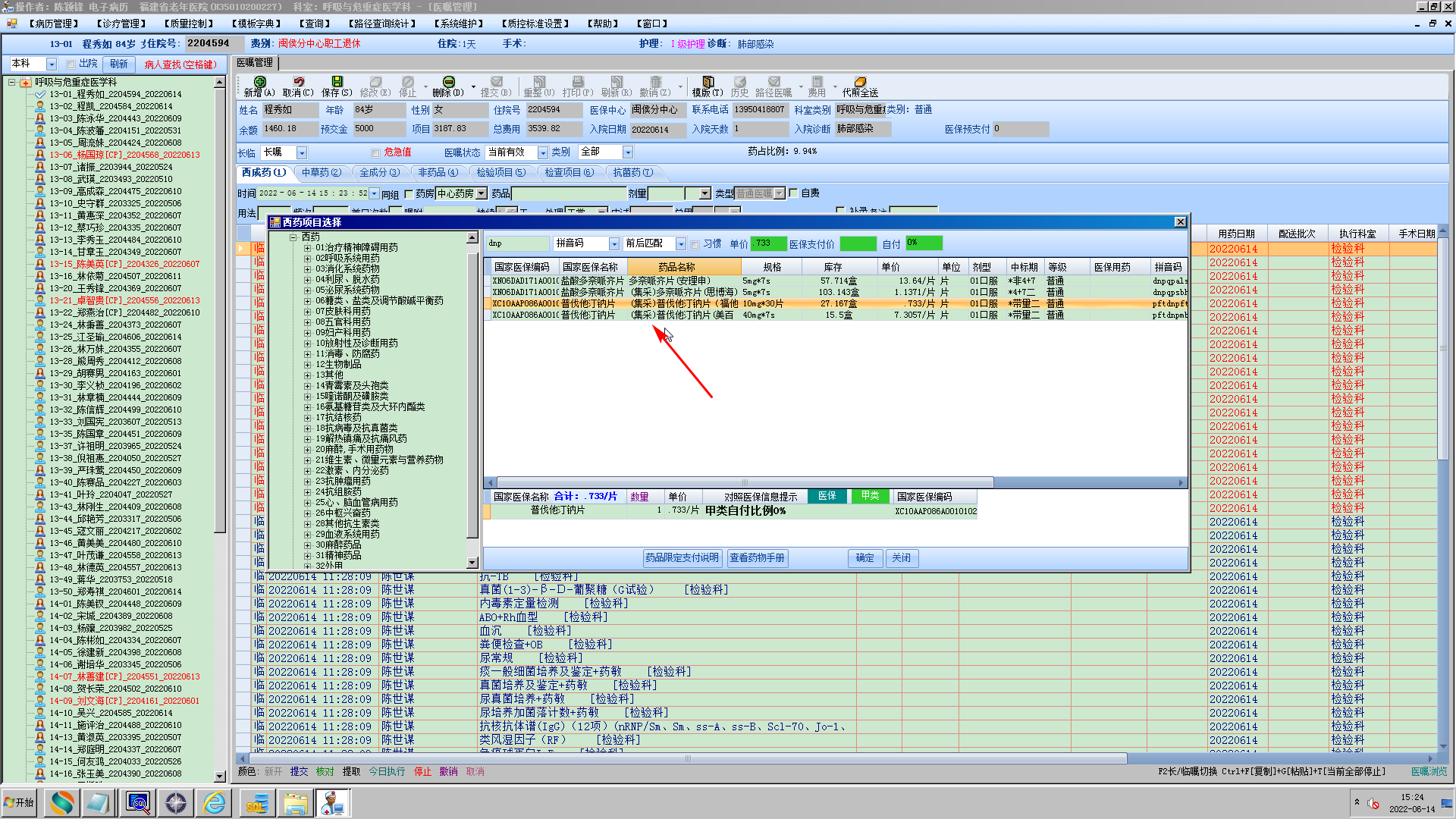Switch to the 中草药 tab
Viewport: 1456px width, 819px height.
point(321,173)
